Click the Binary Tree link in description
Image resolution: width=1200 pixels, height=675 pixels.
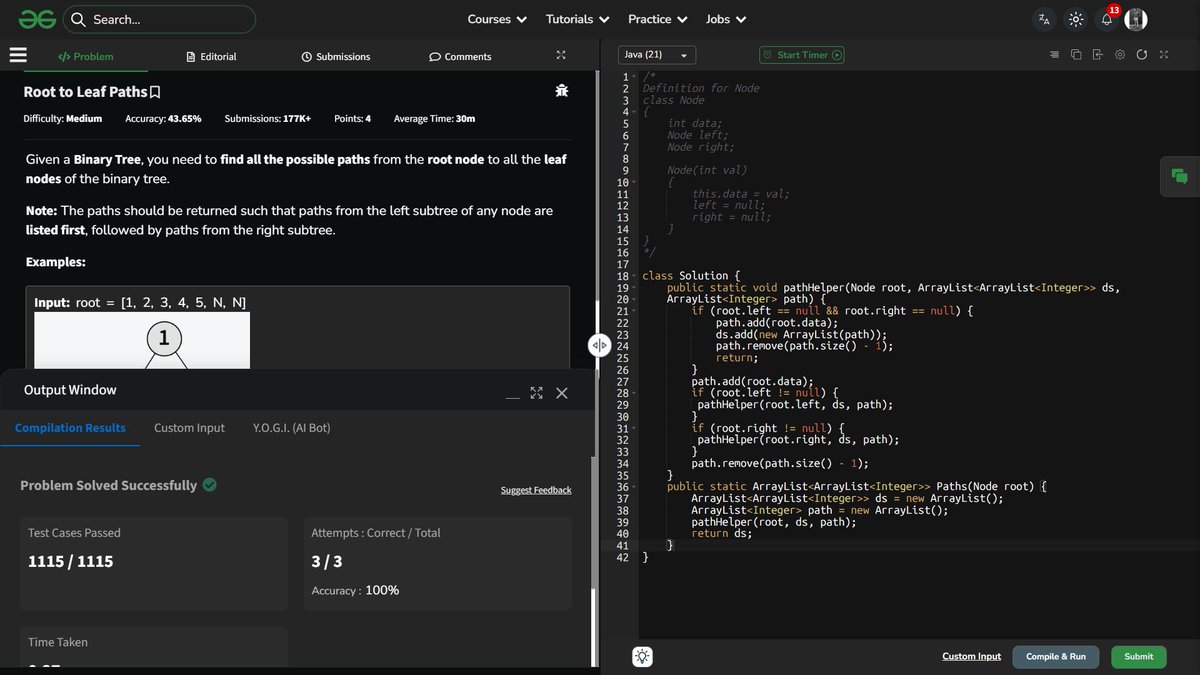(108, 160)
